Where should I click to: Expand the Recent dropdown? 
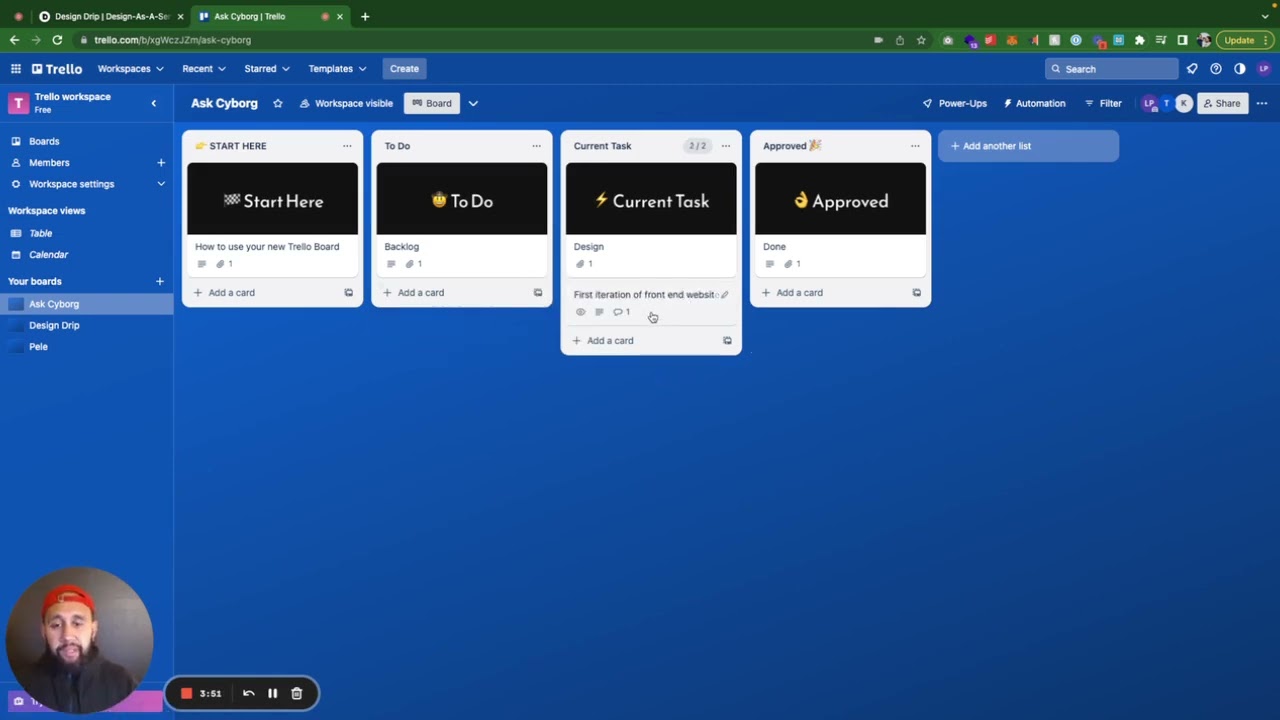(x=204, y=69)
